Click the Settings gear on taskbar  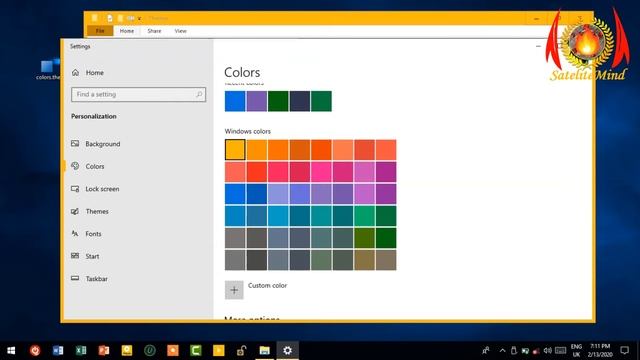click(x=287, y=350)
